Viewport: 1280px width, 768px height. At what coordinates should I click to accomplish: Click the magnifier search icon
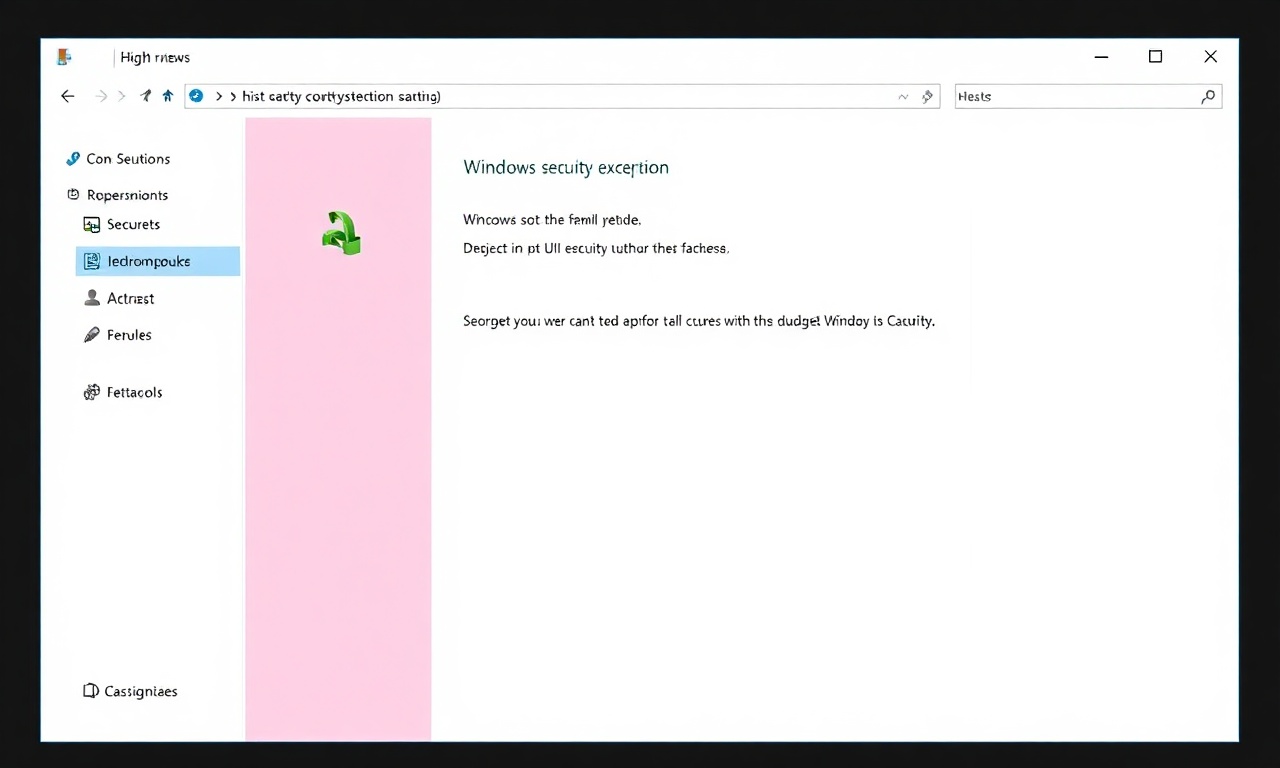1208,96
